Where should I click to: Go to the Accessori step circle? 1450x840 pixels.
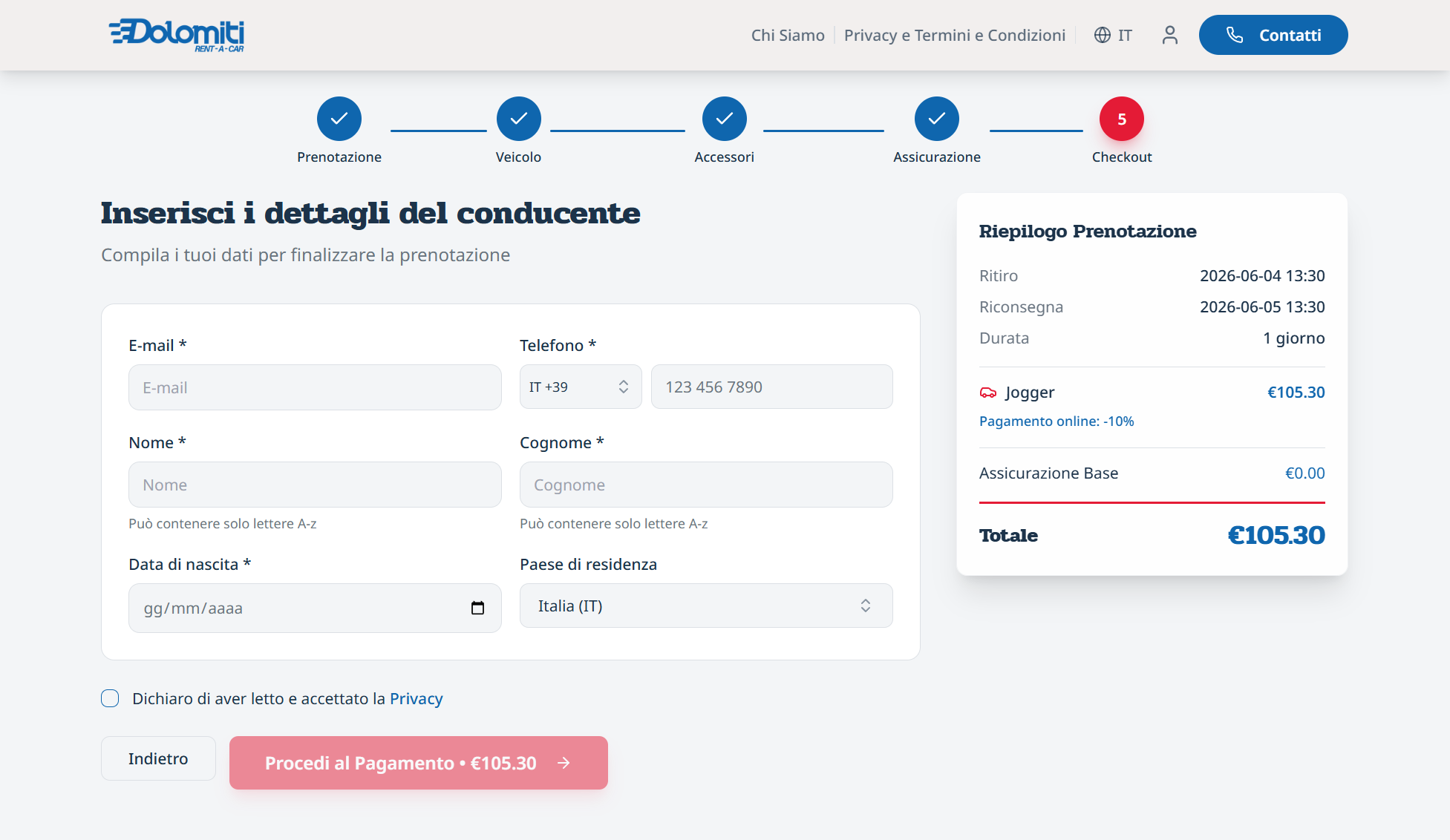point(725,119)
